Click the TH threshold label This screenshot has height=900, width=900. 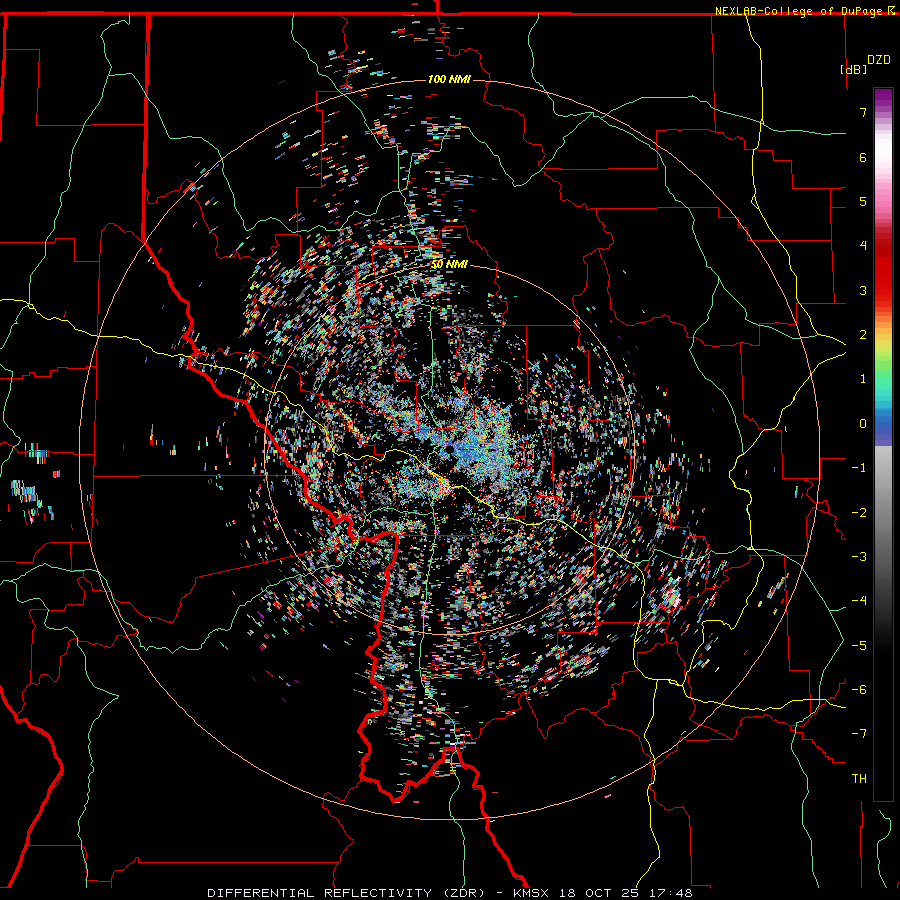[x=859, y=779]
